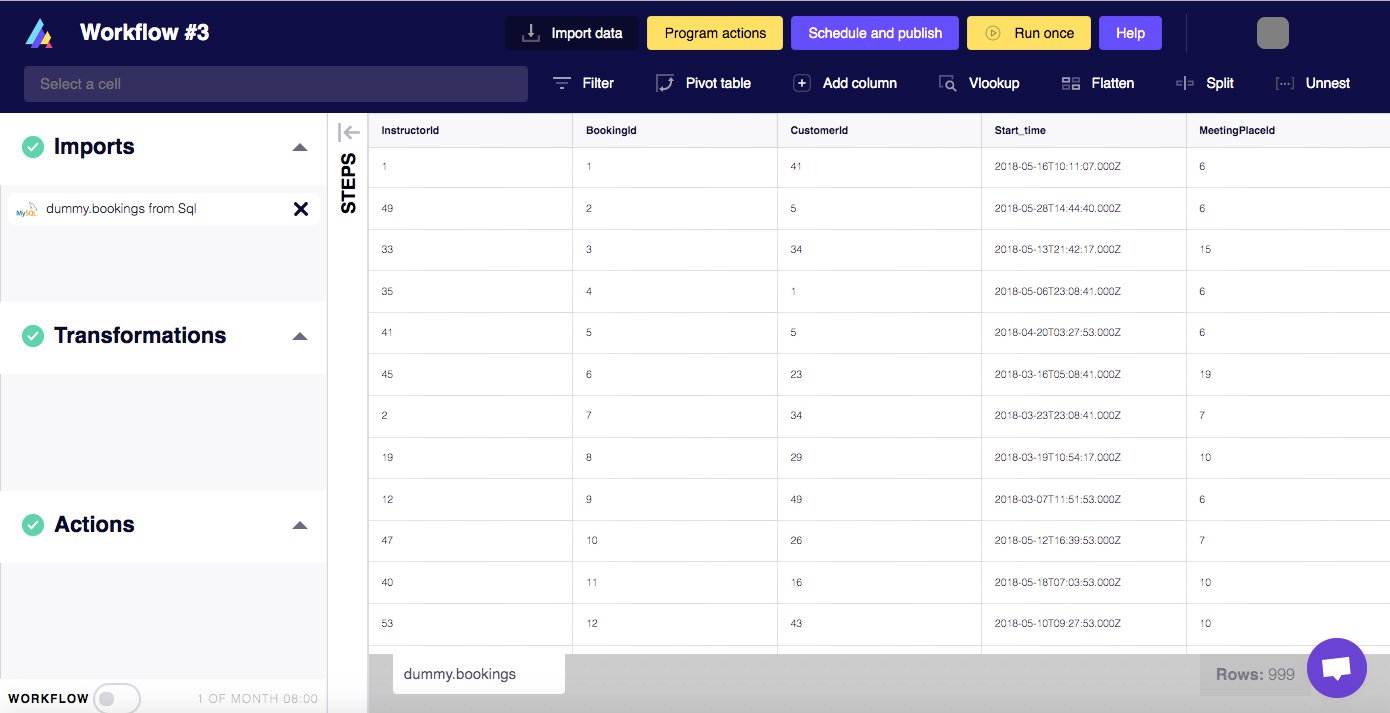This screenshot has width=1390, height=713.
Task: Select the CustomerId column header
Action: [x=880, y=130]
